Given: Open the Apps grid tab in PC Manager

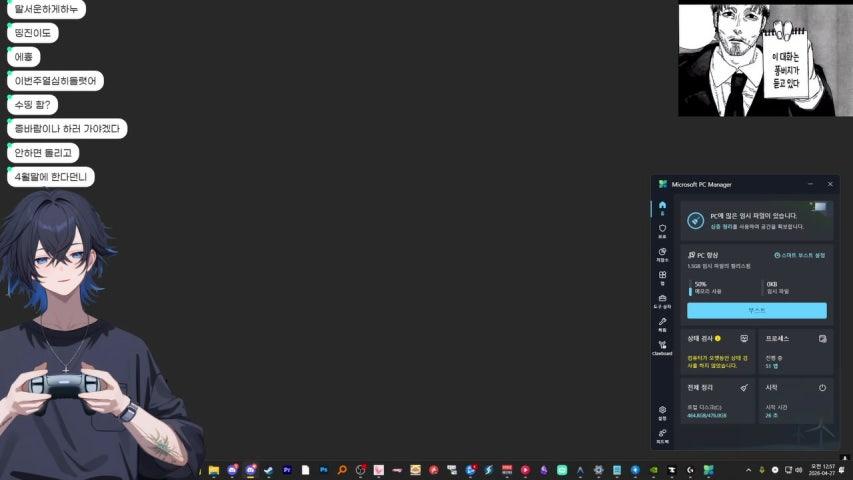Looking at the screenshot, I should pyautogui.click(x=662, y=278).
